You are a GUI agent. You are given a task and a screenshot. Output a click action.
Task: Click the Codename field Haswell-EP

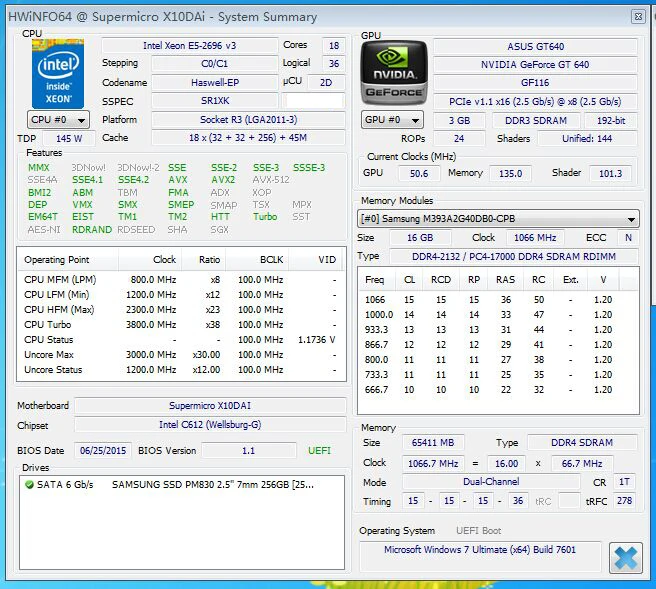click(x=215, y=82)
